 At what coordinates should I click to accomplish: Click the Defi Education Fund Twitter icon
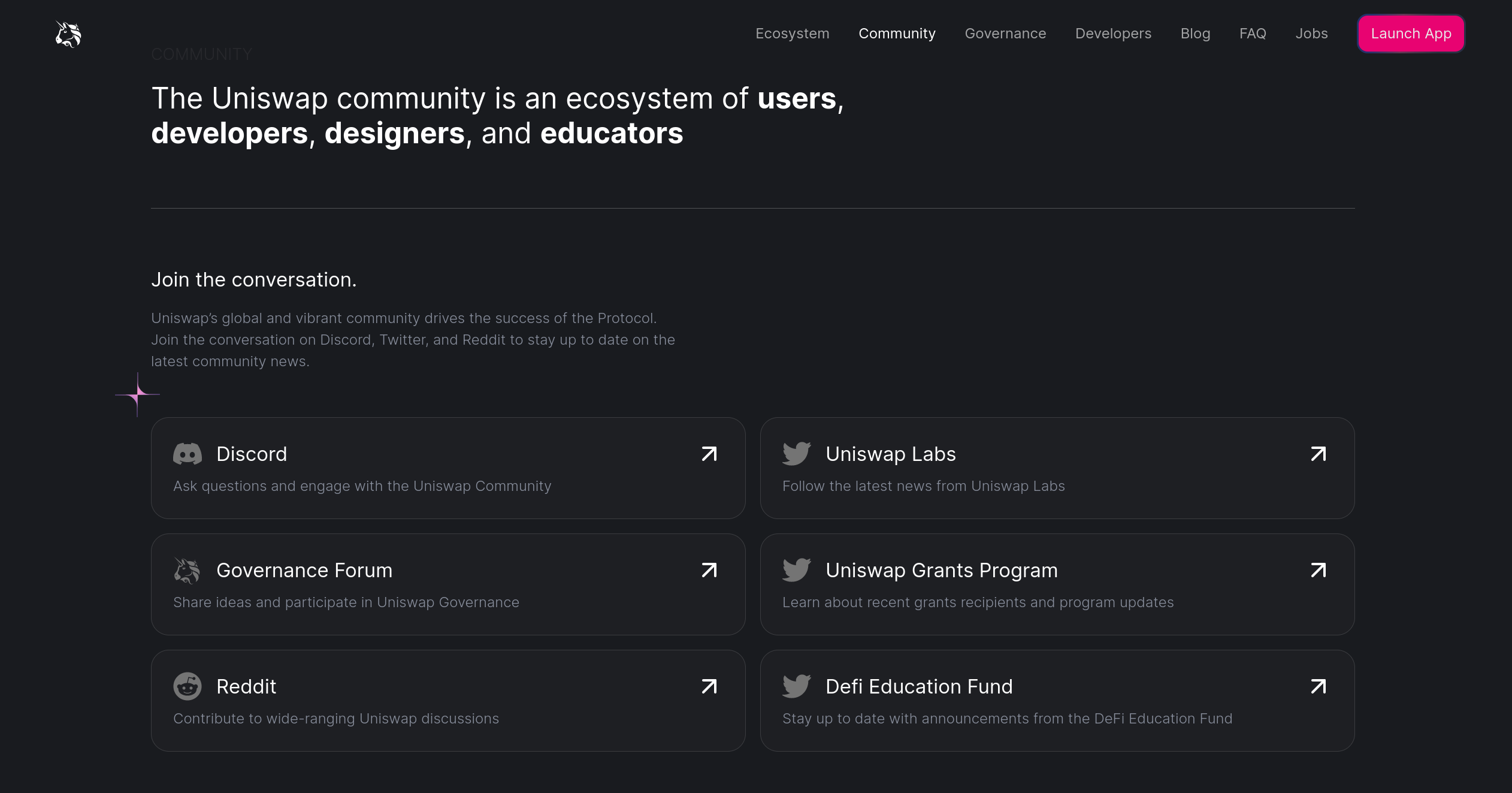(x=796, y=686)
